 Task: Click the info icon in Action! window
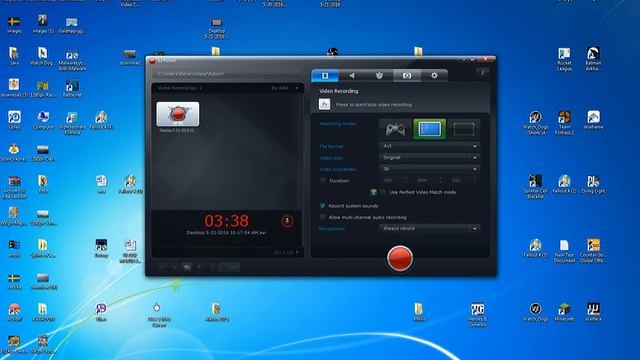(482, 73)
